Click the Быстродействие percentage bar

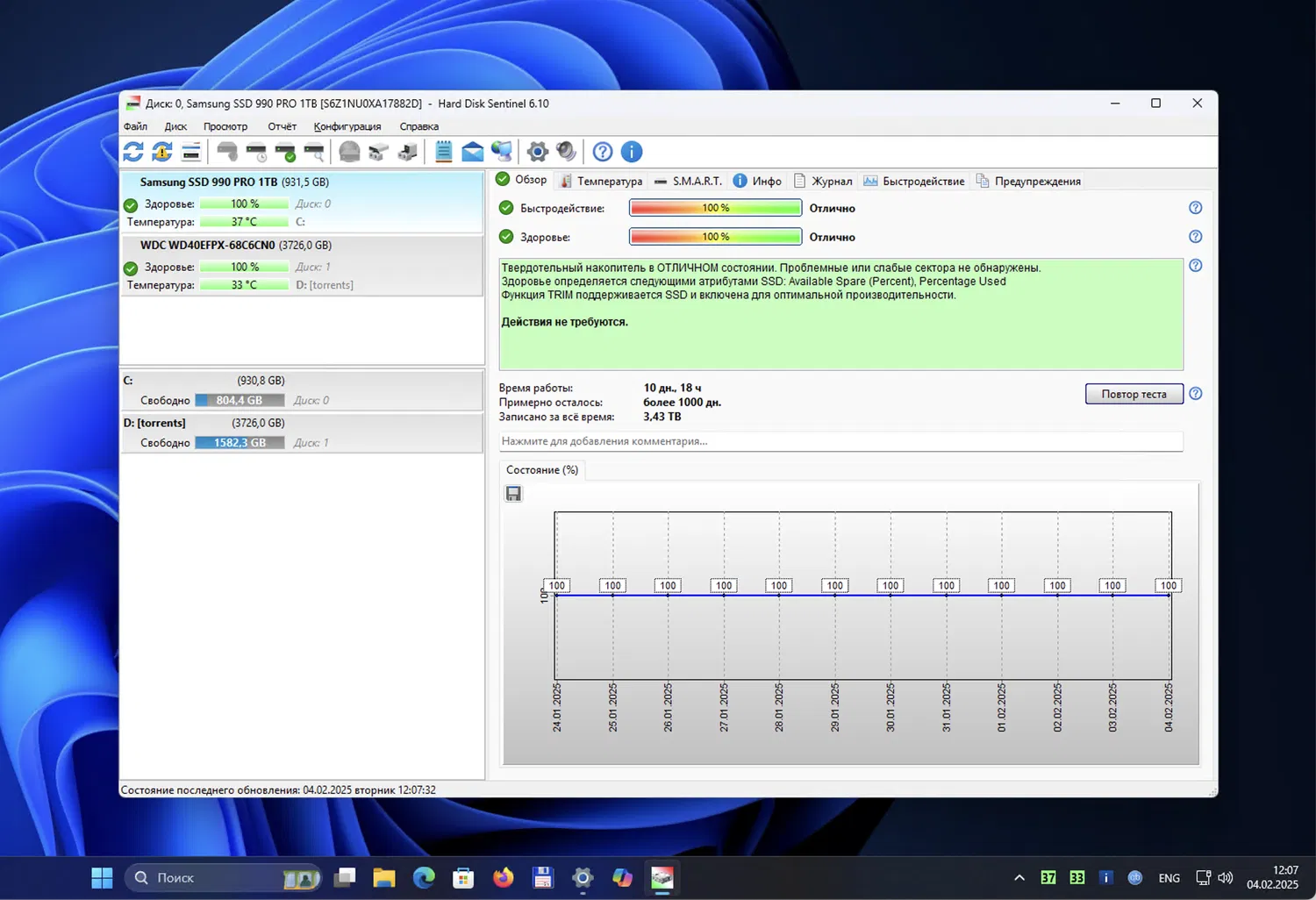pos(715,208)
